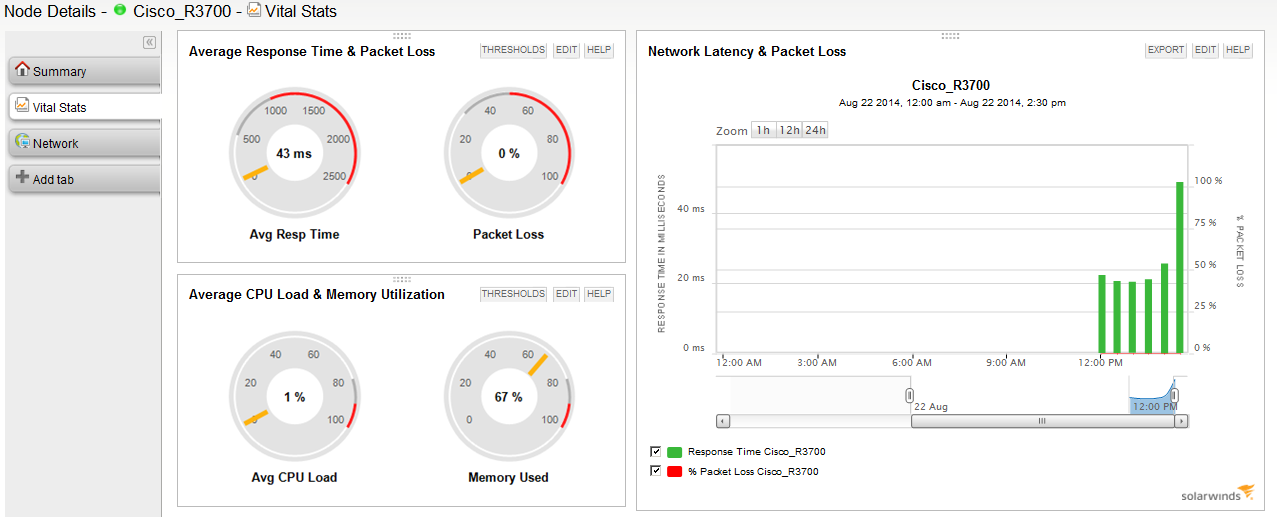Set chart zoom to 24h
Viewport: 1277px width, 517px height.
click(815, 130)
